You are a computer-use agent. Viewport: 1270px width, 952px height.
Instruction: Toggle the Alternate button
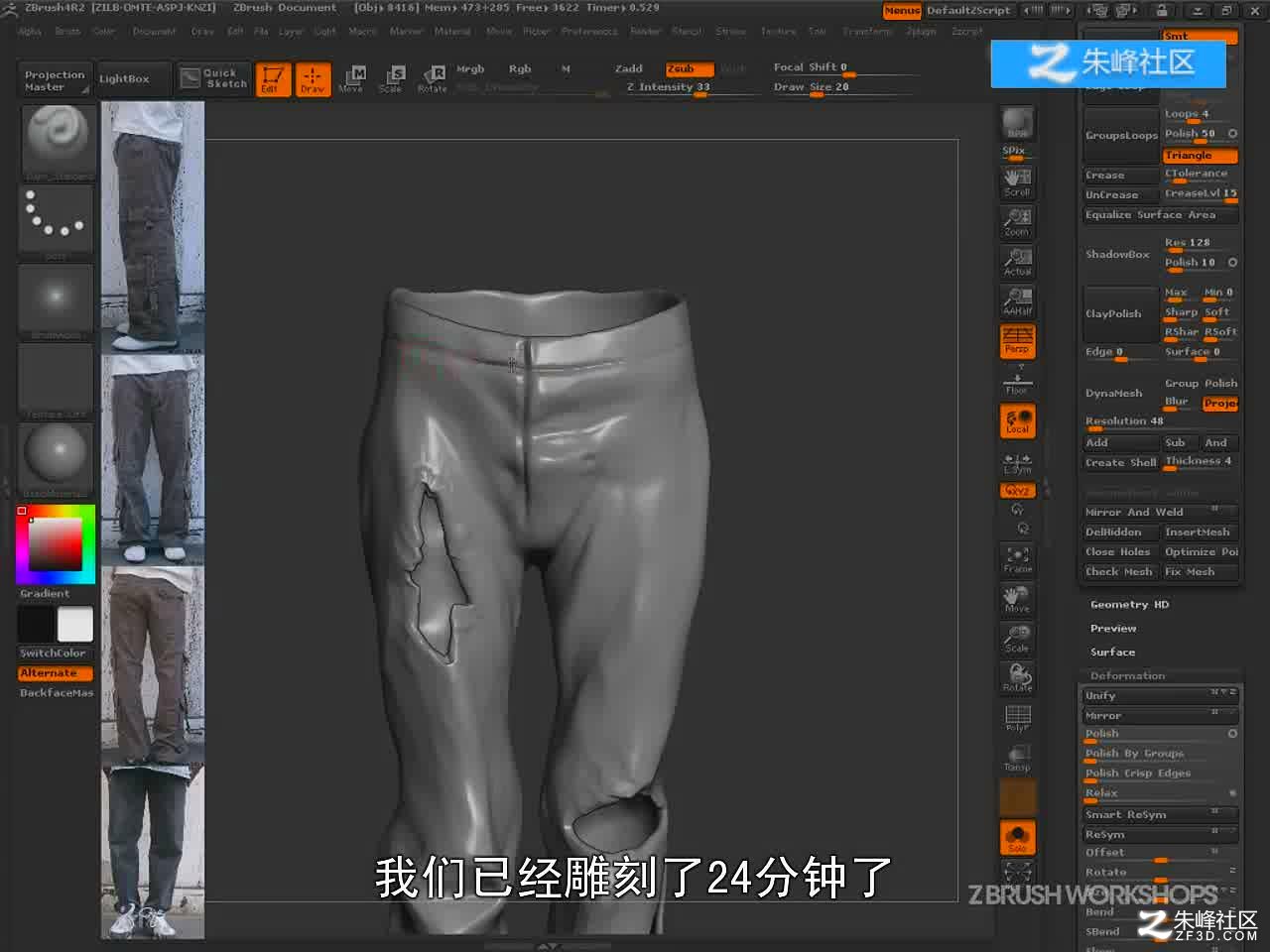click(56, 672)
